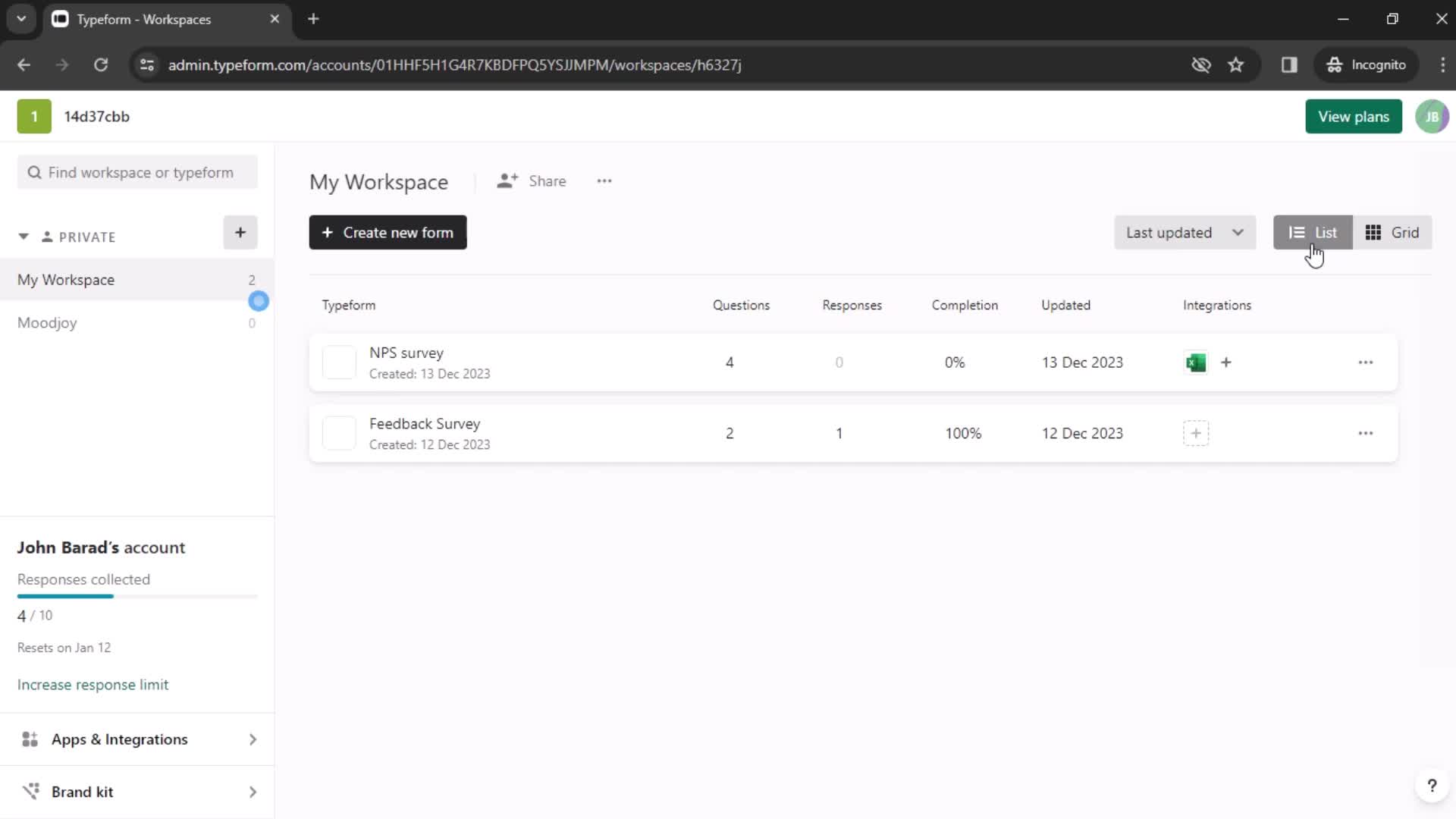
Task: Click the My Workspace menu item
Action: 66,279
